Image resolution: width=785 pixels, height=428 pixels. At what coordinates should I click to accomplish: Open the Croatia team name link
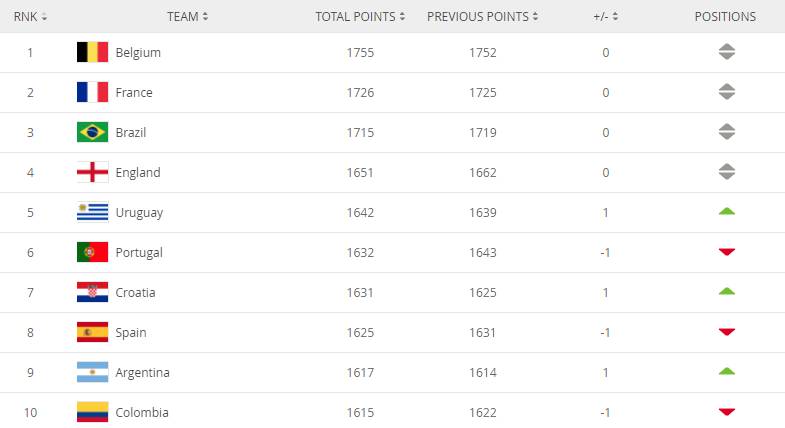pos(136,292)
